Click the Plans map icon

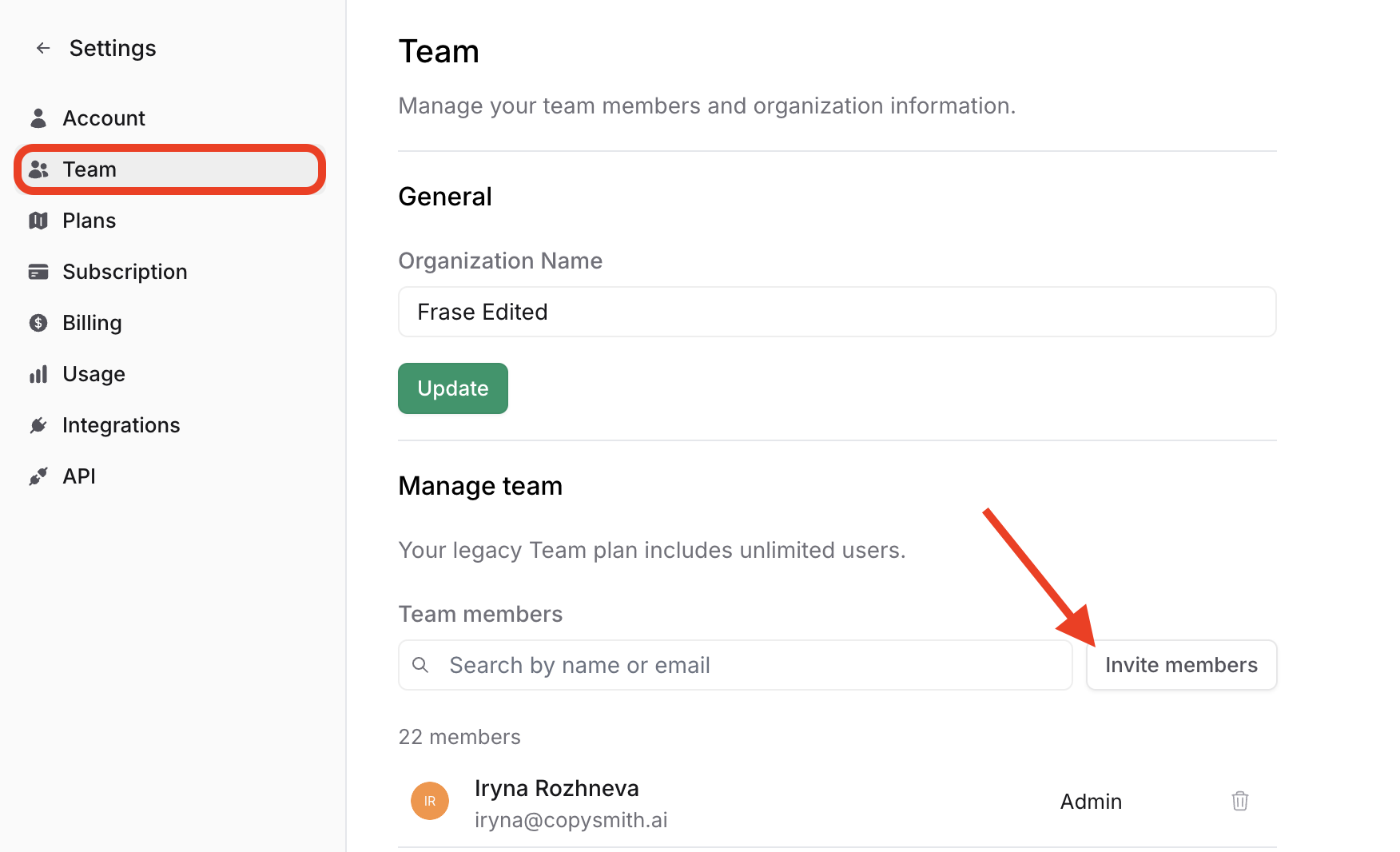38,221
